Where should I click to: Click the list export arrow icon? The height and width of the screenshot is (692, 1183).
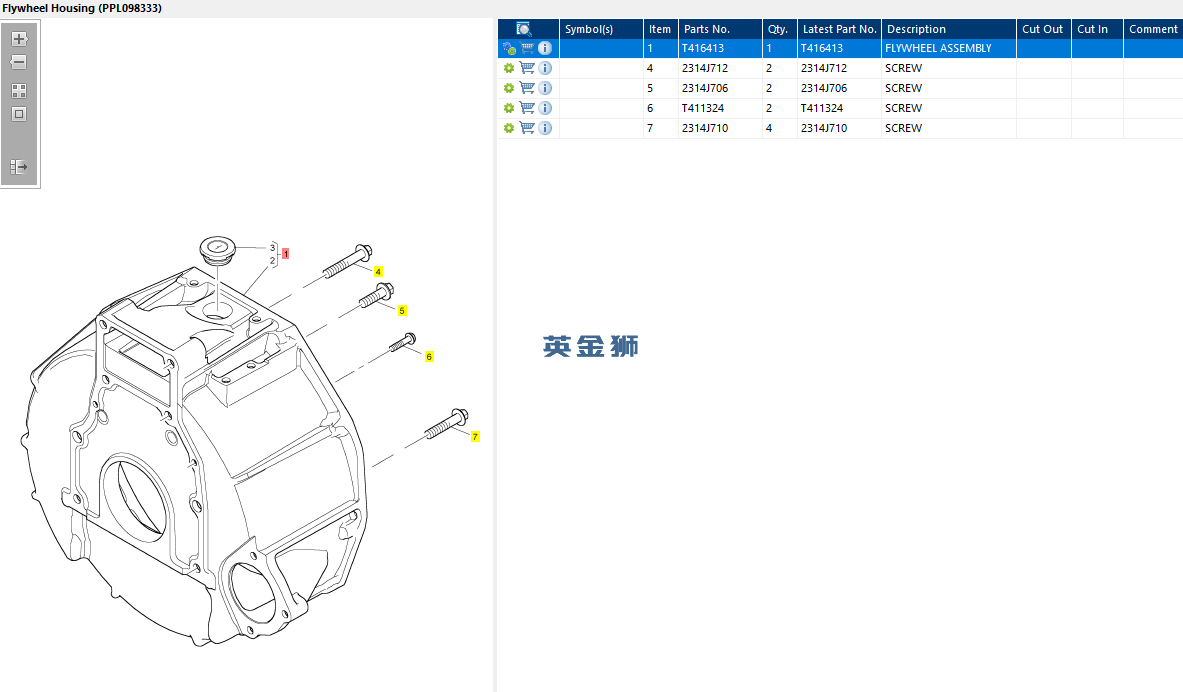pyautogui.click(x=19, y=167)
